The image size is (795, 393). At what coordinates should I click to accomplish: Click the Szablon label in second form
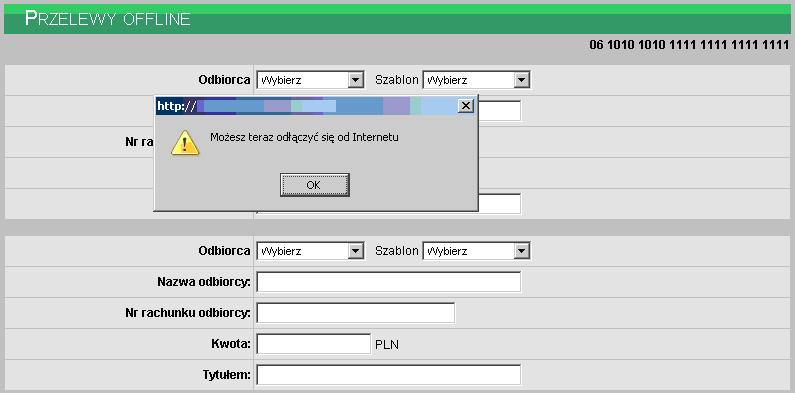click(397, 251)
